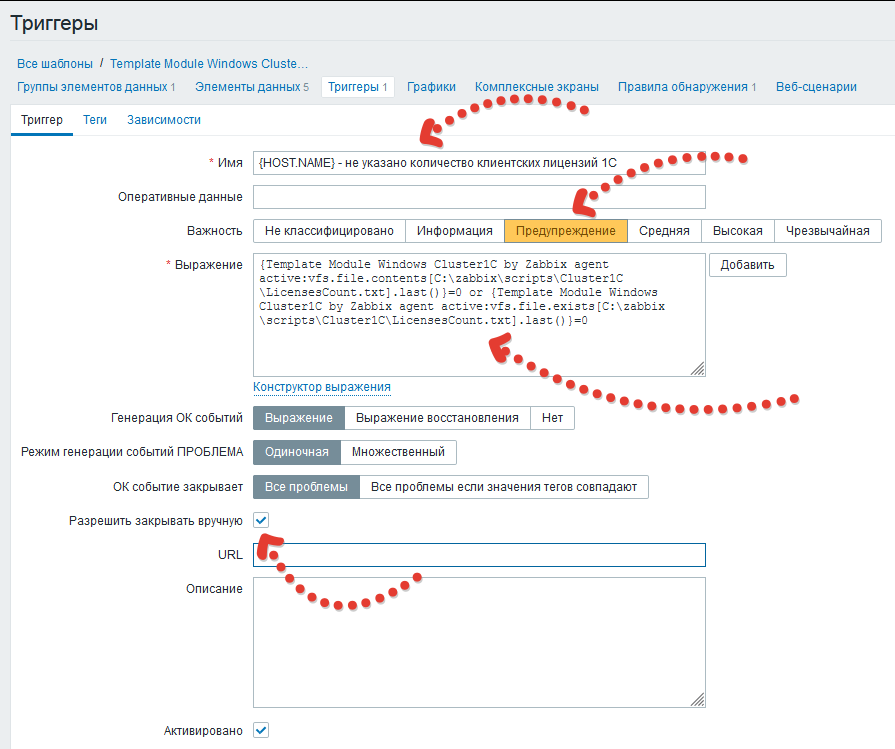Open the 'Графики' section
The height and width of the screenshot is (749, 895).
tap(431, 87)
